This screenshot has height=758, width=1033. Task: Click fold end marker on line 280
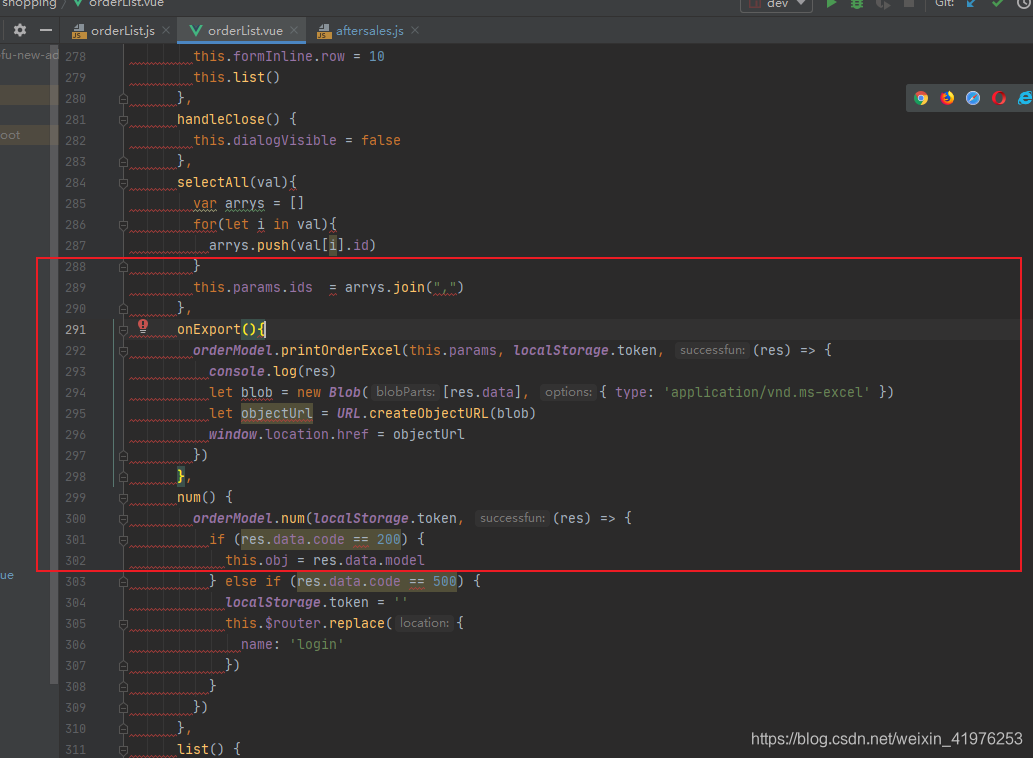[123, 99]
